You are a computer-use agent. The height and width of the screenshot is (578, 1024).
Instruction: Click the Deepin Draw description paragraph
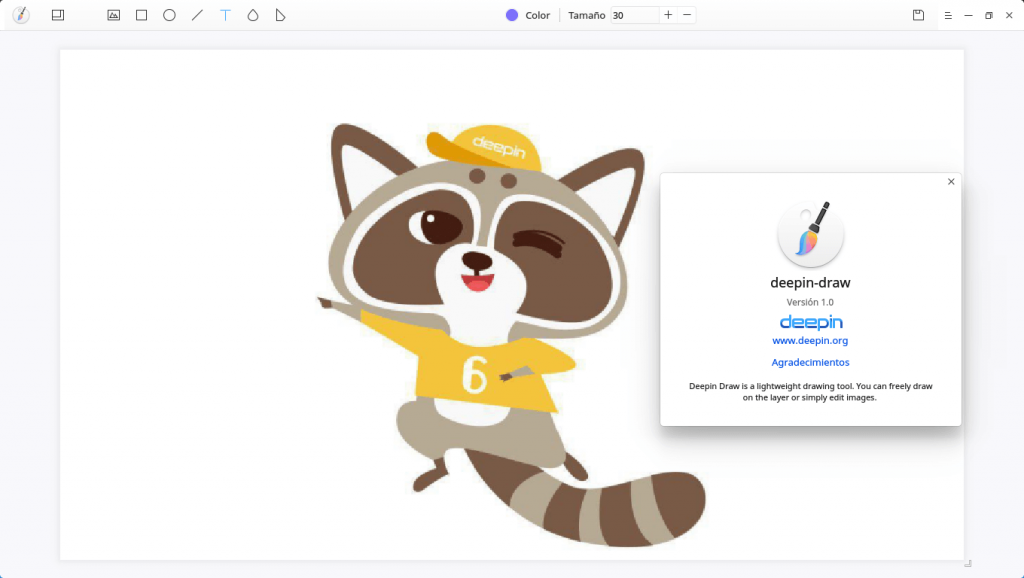(810, 392)
